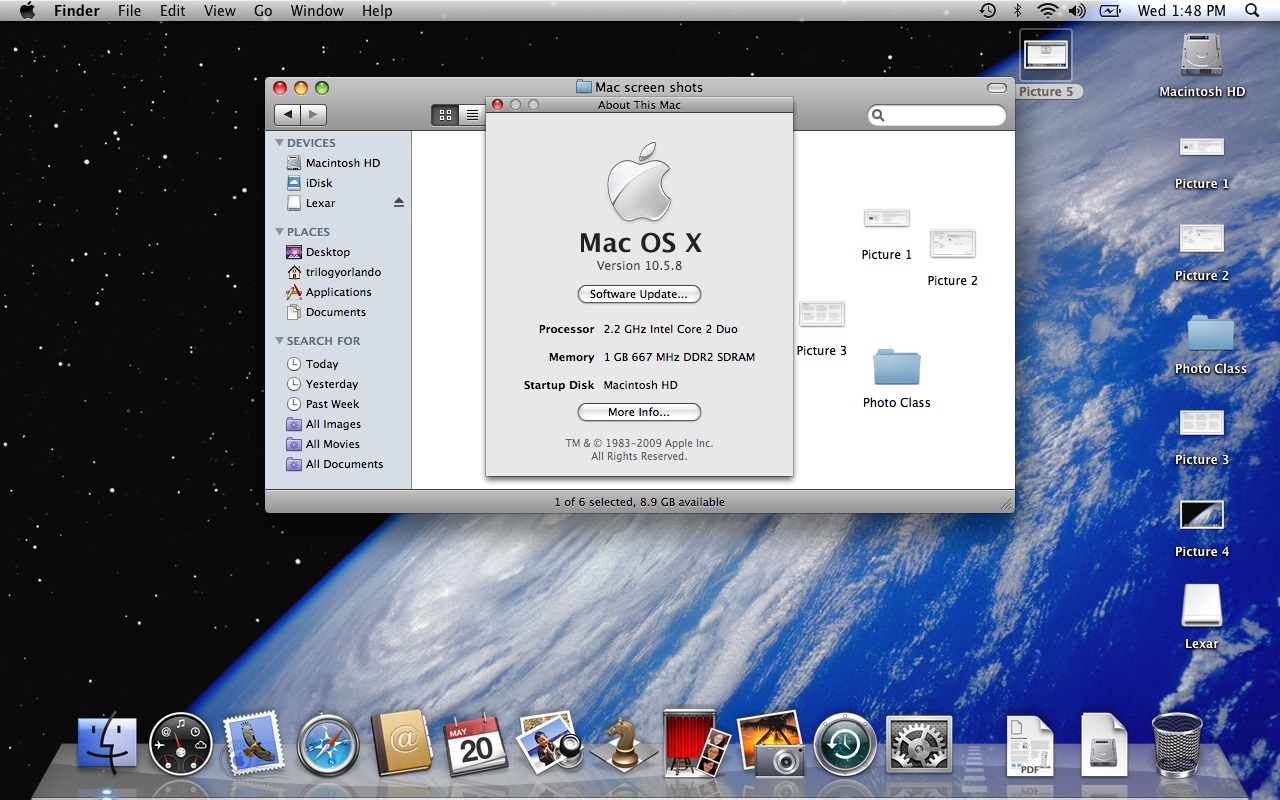Screen dimensions: 1280x800
Task: Click the Wi-Fi status icon
Action: click(1047, 11)
